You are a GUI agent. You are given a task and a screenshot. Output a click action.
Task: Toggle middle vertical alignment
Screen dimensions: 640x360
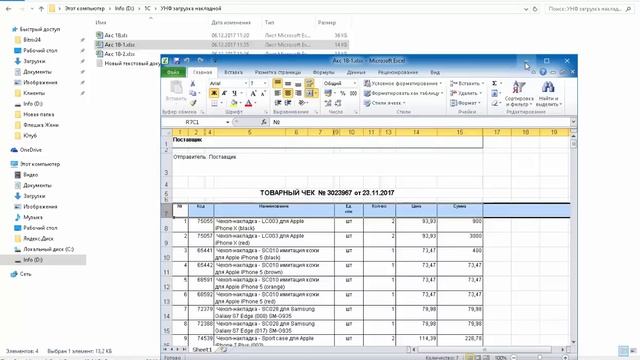point(288,83)
